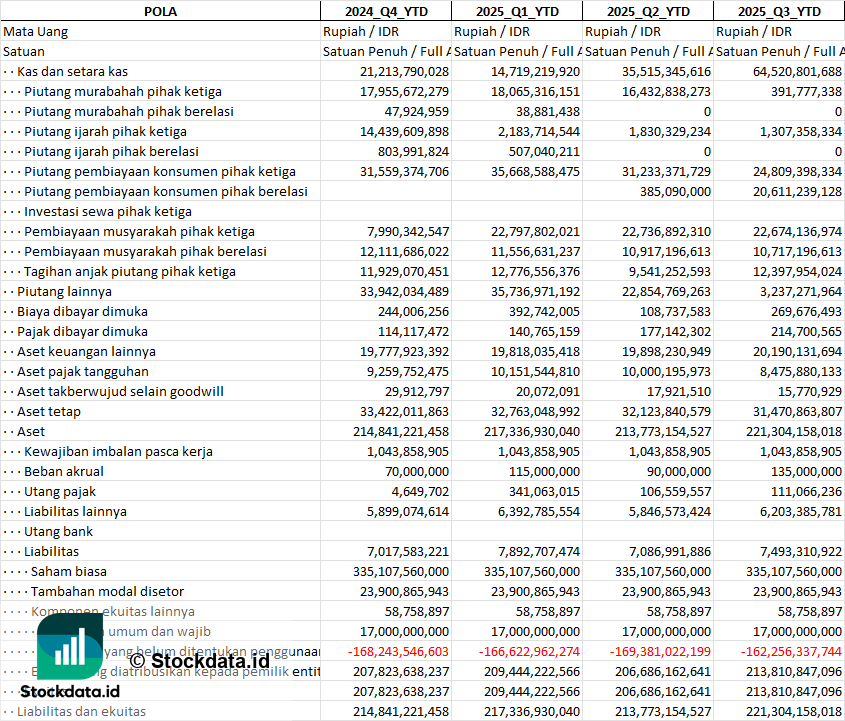Select the POLA header cell
The image size is (845, 721).
point(160,11)
